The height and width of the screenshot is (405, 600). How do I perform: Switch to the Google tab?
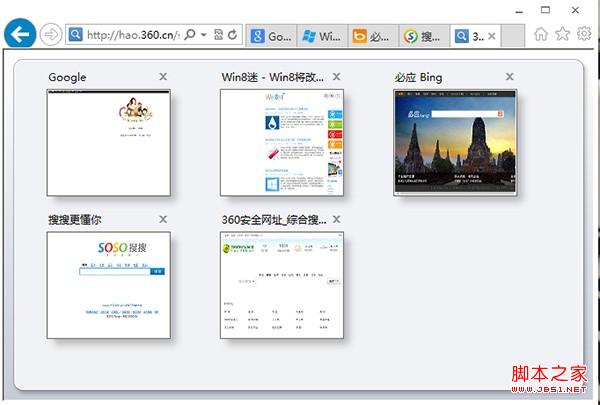271,36
